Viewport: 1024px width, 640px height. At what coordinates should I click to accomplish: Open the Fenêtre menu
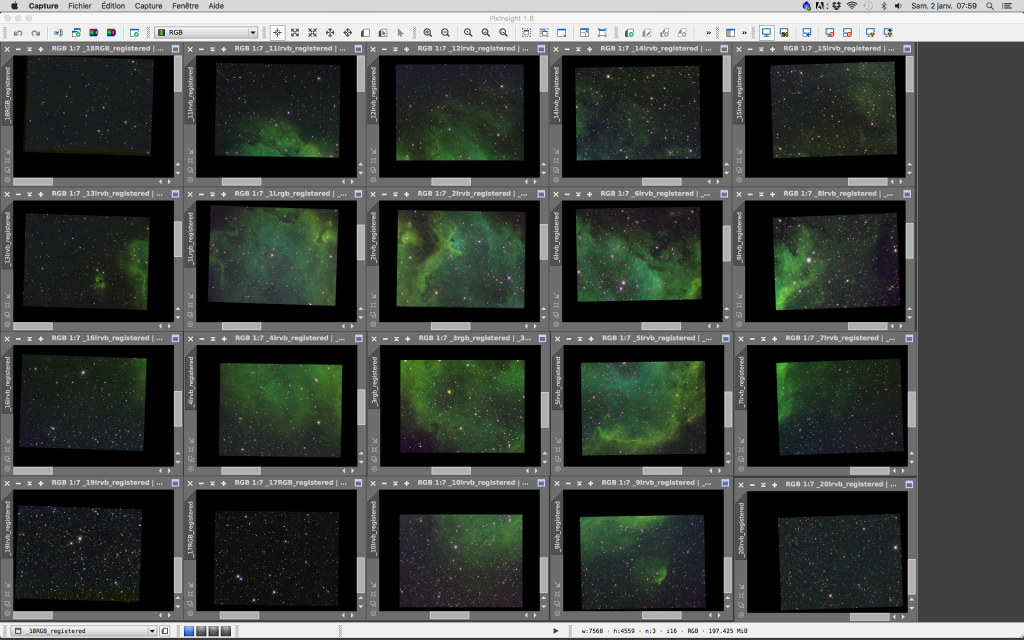click(x=185, y=6)
